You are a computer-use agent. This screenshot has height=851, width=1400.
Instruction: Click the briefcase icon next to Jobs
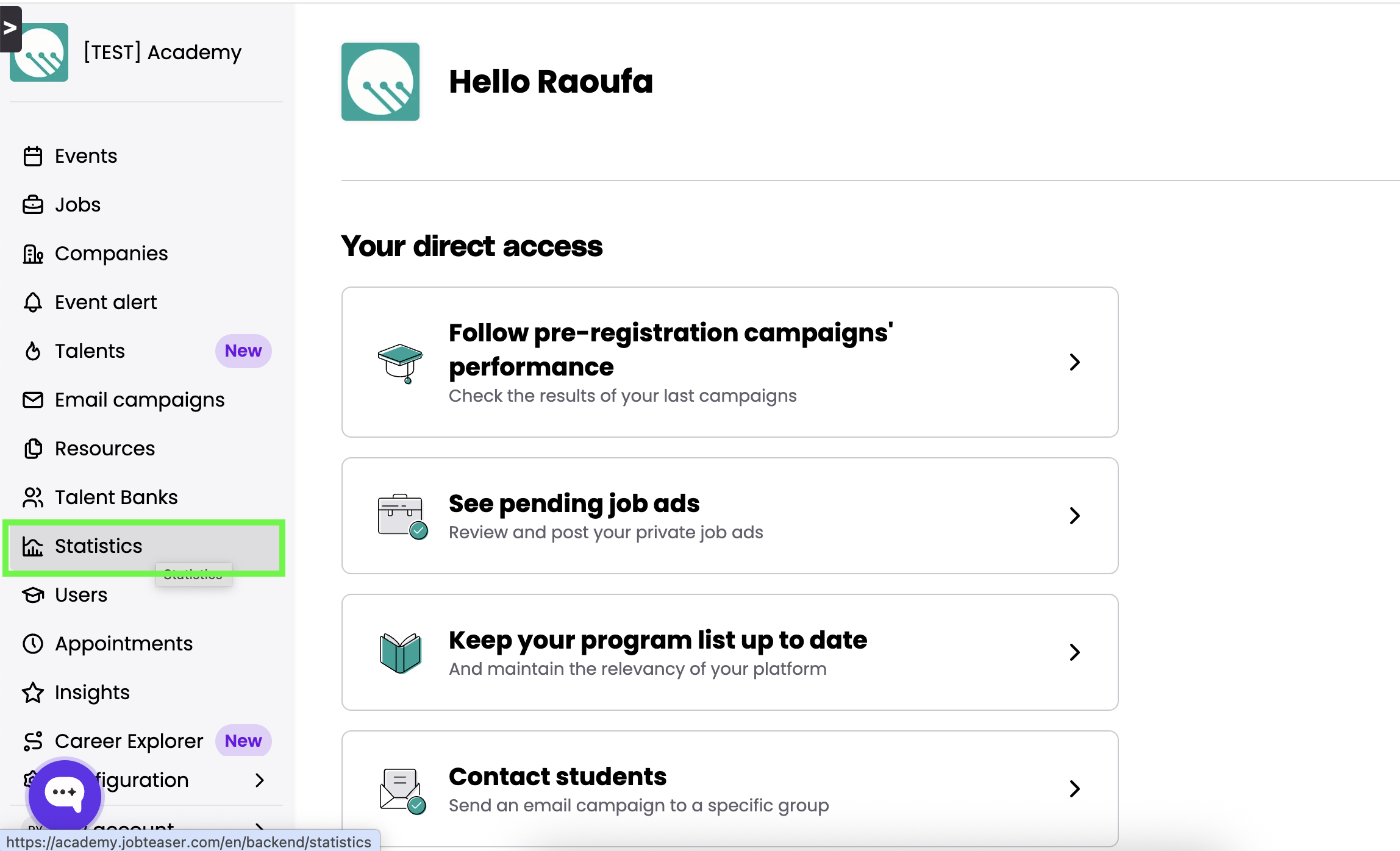click(x=33, y=205)
